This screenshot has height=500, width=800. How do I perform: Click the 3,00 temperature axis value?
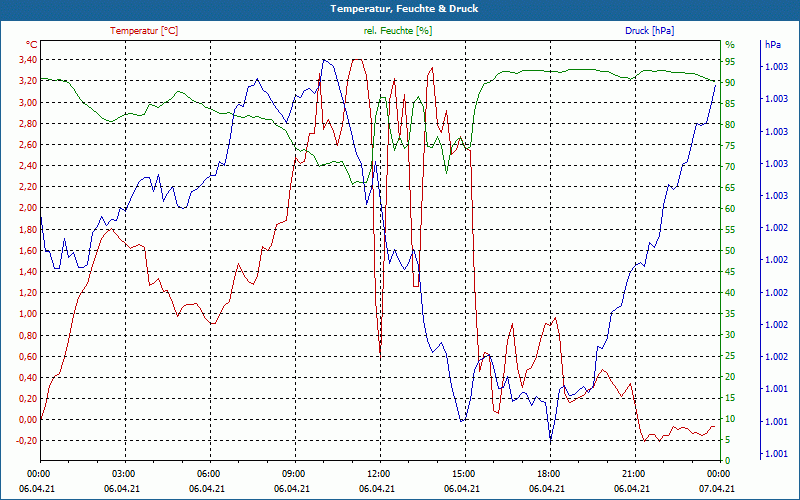28,103
